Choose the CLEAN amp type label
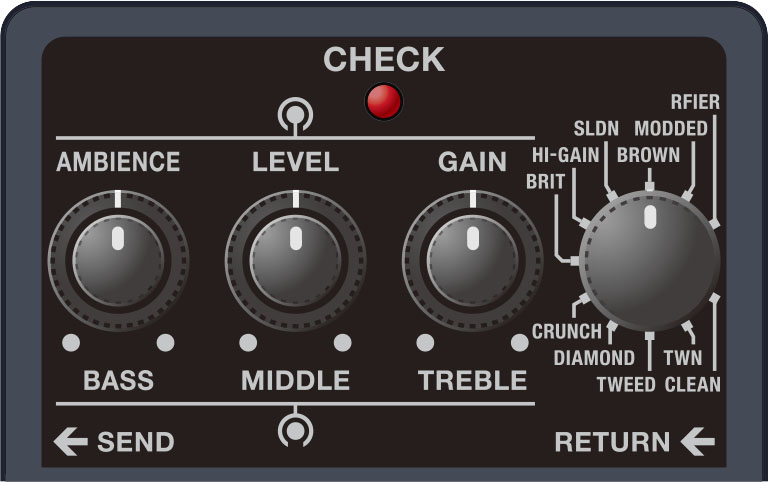The height and width of the screenshot is (482, 768). point(693,385)
